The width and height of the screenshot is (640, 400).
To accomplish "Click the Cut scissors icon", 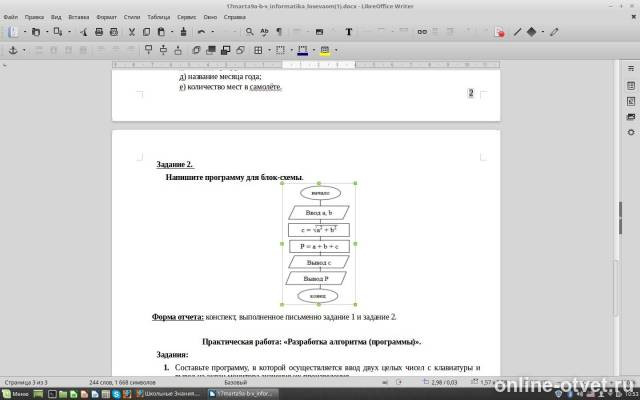I will (131, 32).
